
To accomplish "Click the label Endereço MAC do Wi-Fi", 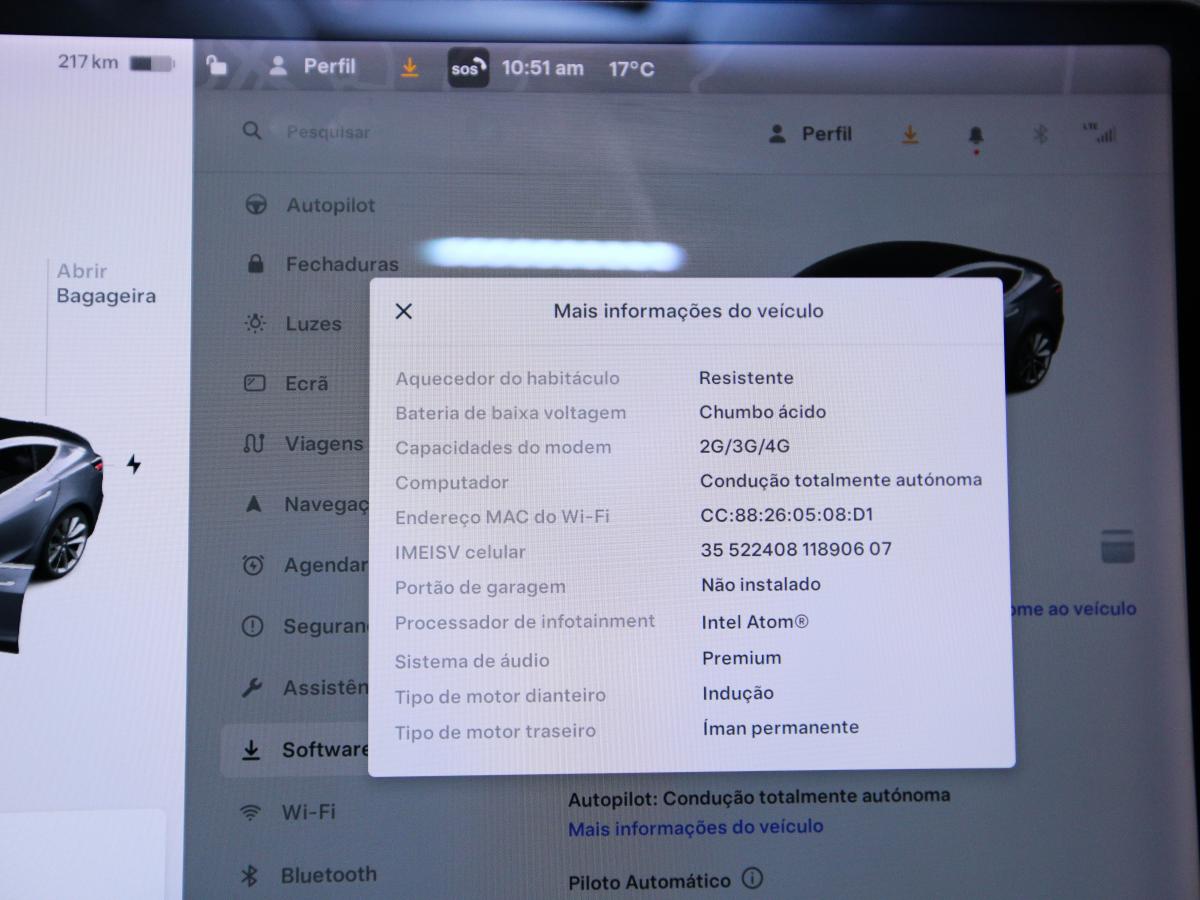I will [x=502, y=517].
